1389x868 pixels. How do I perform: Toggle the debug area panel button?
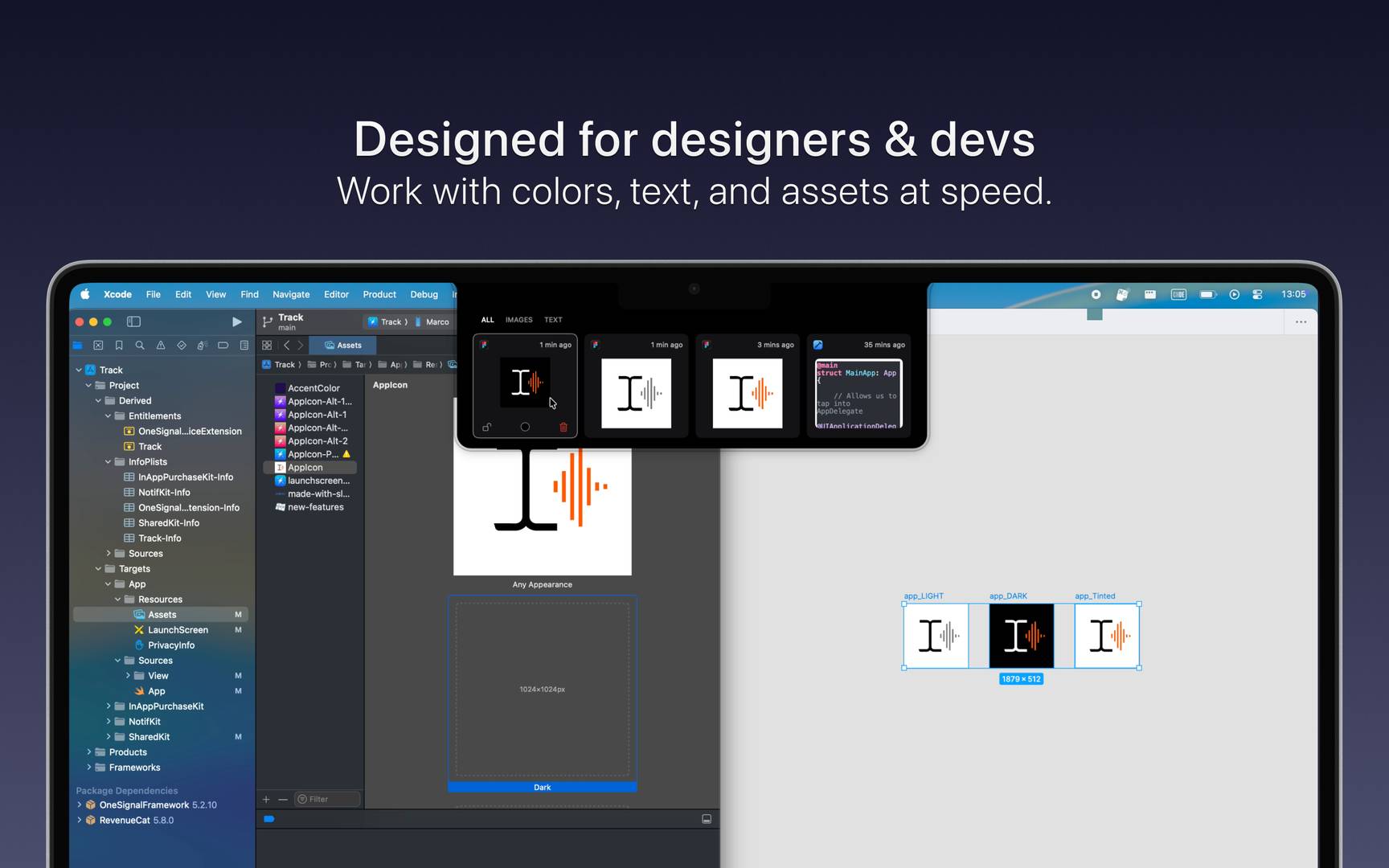[x=707, y=819]
